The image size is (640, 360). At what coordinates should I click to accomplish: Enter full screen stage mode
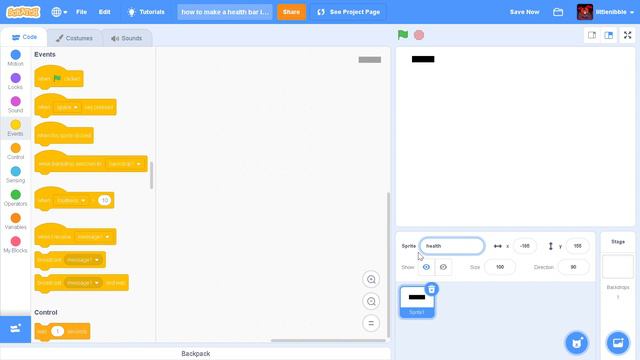pos(627,36)
